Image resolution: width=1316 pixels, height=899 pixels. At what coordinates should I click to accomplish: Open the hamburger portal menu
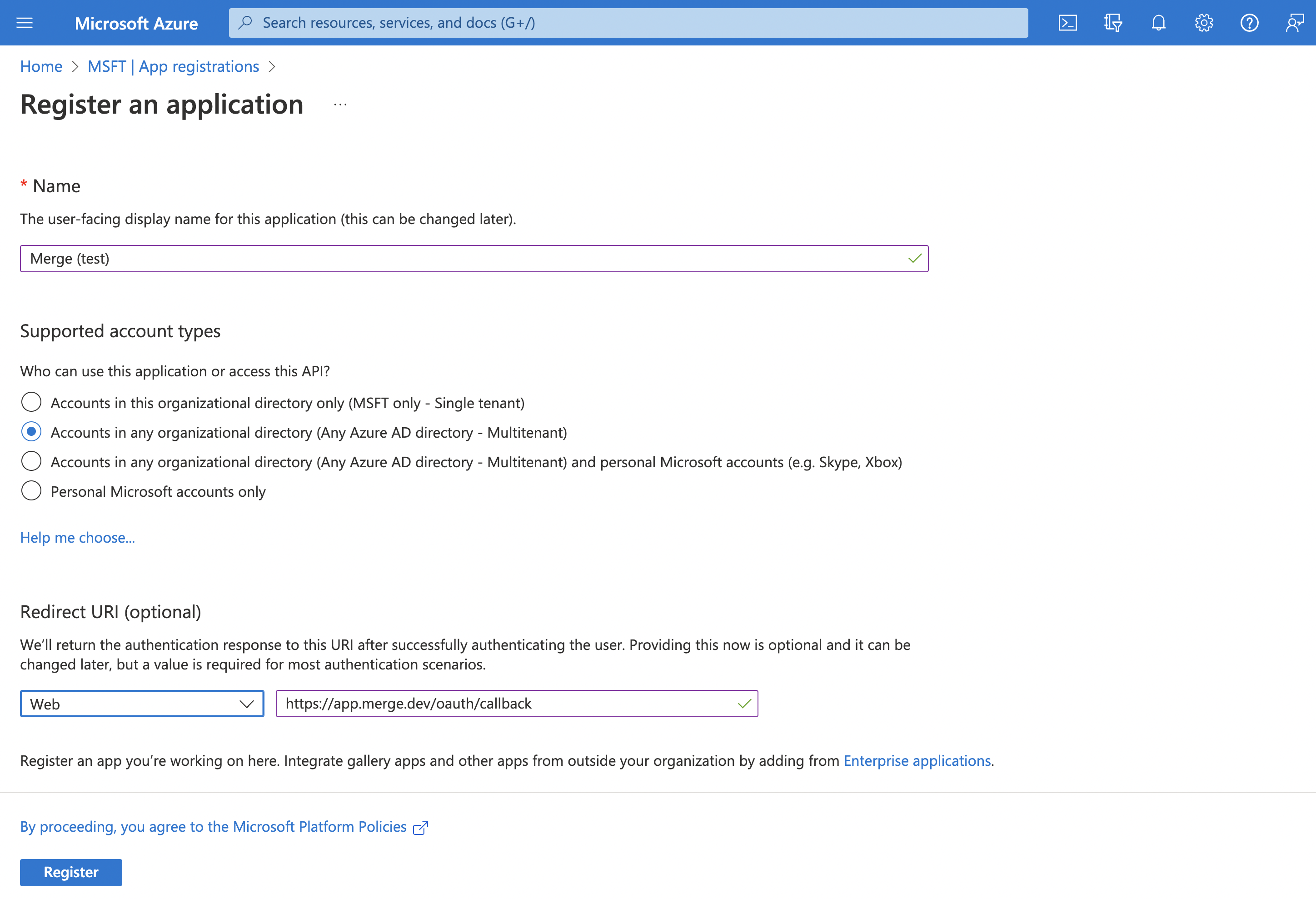(x=25, y=23)
